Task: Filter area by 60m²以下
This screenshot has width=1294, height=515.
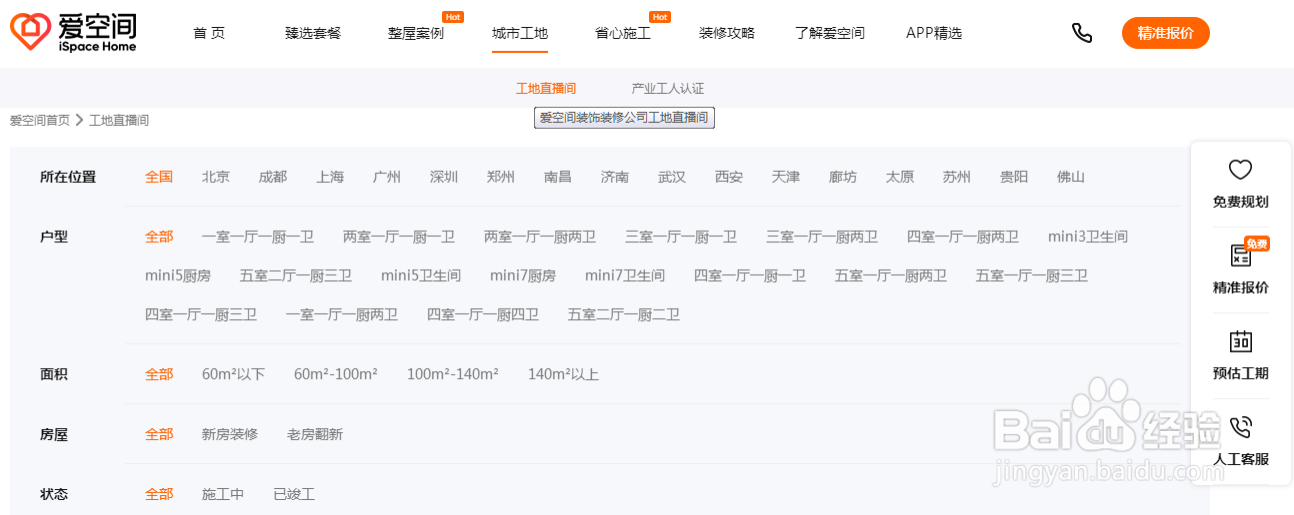Action: [x=233, y=375]
